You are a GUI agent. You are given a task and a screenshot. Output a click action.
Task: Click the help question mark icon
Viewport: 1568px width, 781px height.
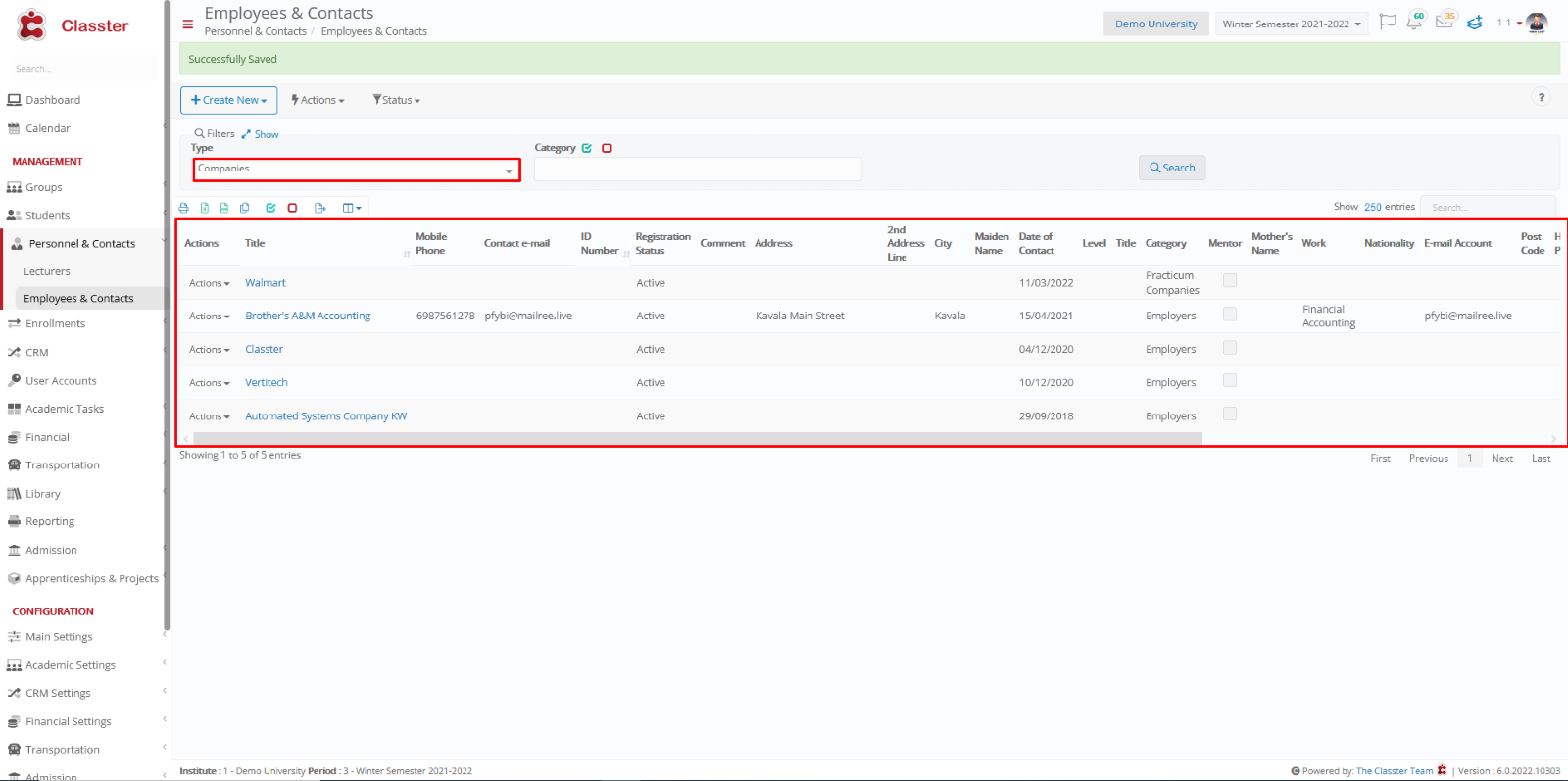point(1542,97)
